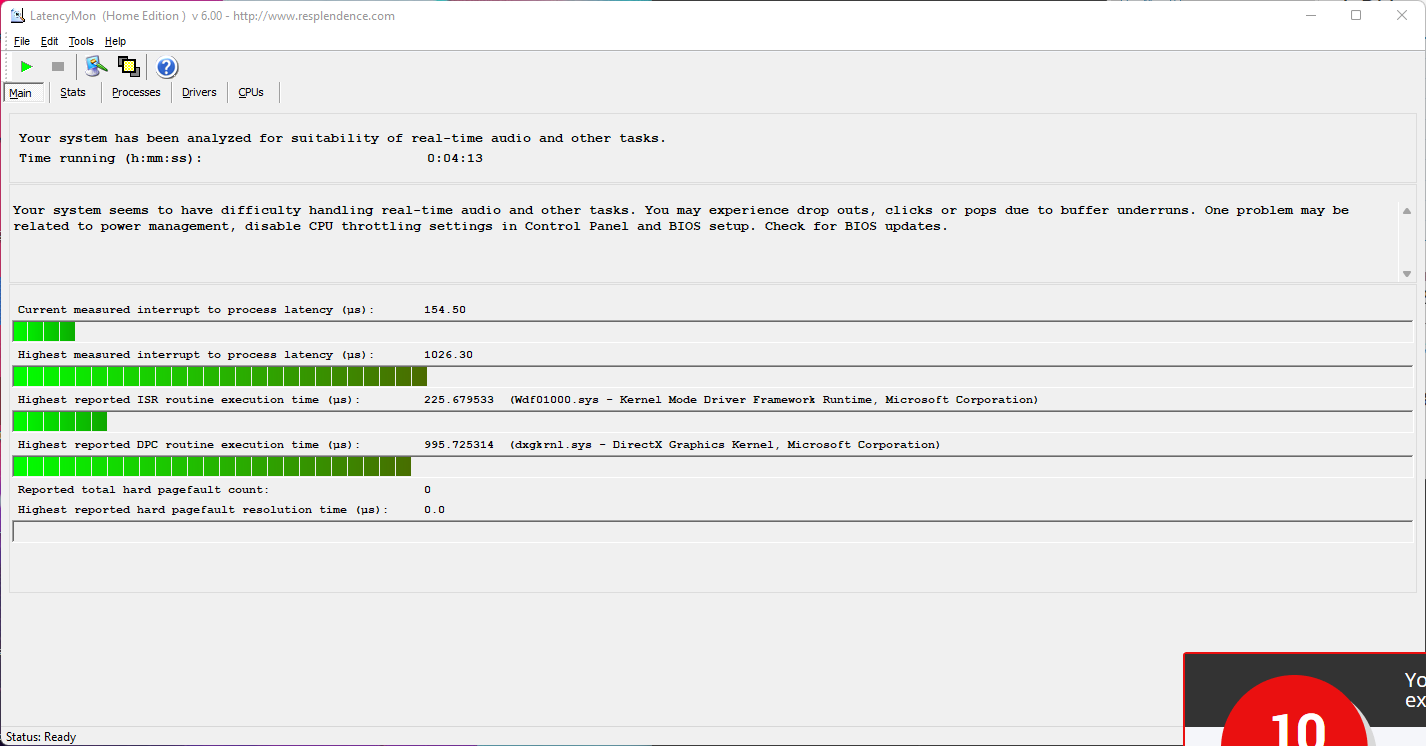The width and height of the screenshot is (1426, 746).
Task: Select the dxgkrnl.sys driver description text
Action: (725, 445)
